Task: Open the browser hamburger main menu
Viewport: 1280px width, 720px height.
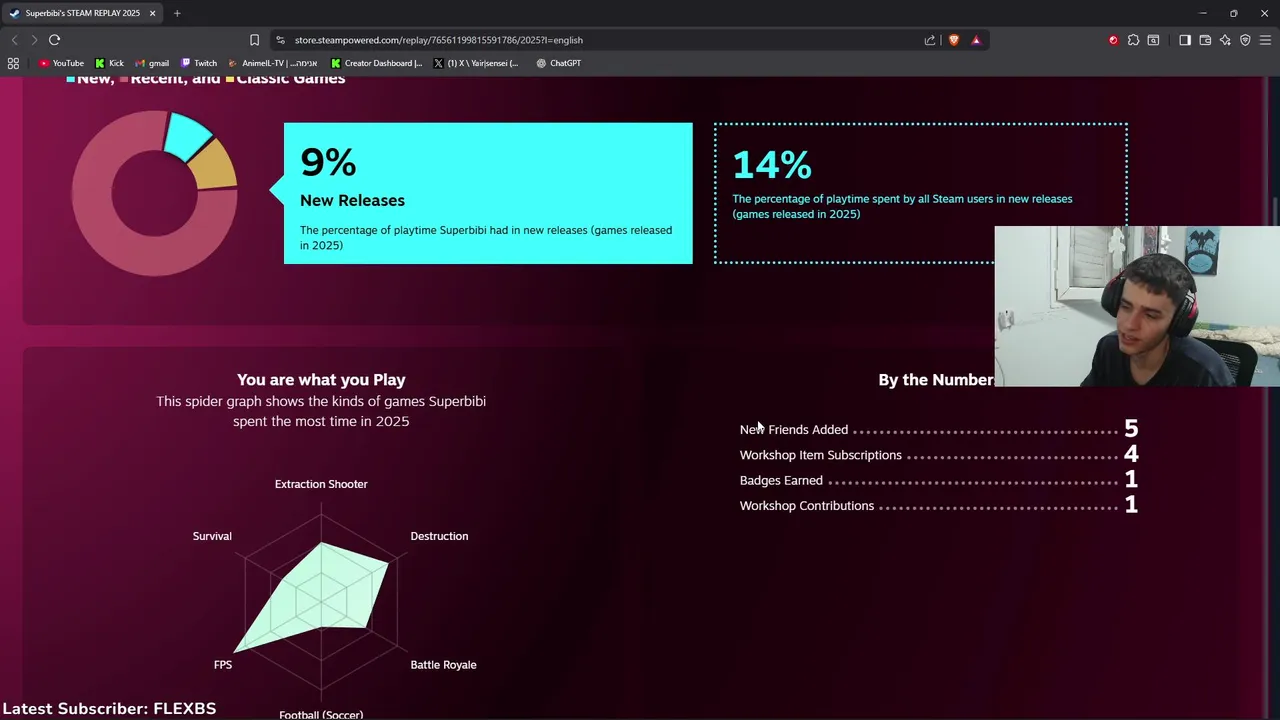Action: coord(1265,40)
